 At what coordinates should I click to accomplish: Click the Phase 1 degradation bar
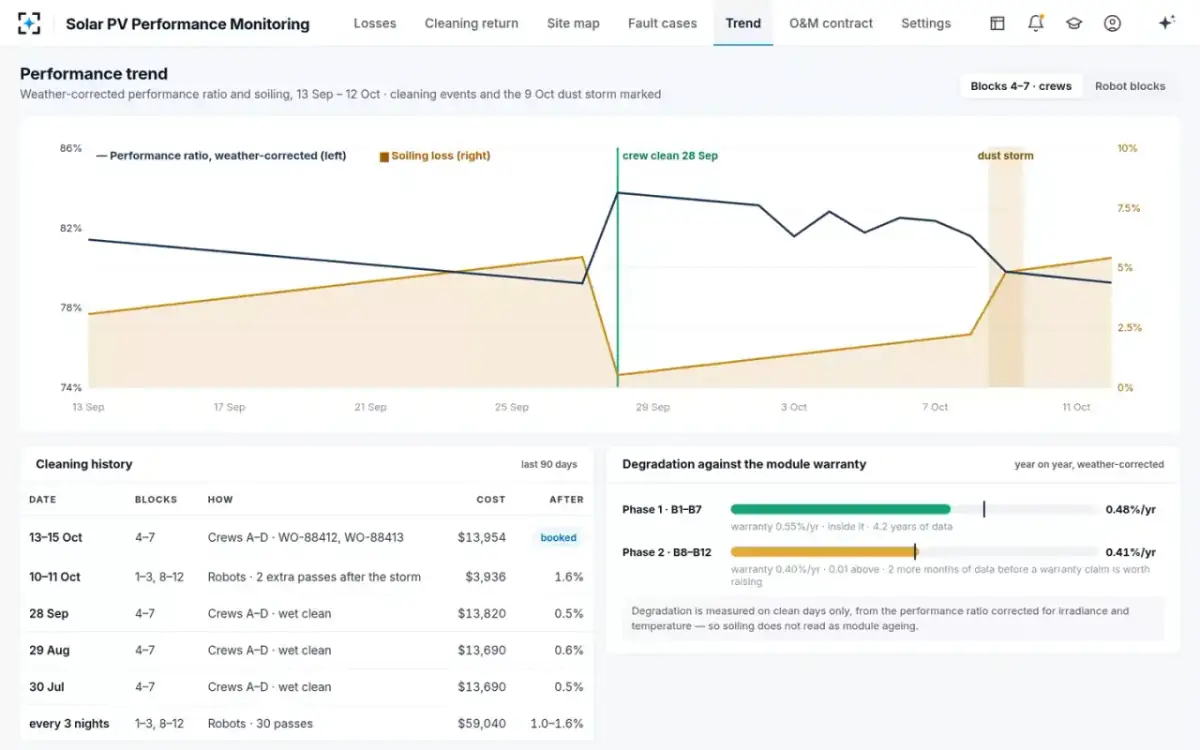click(914, 509)
